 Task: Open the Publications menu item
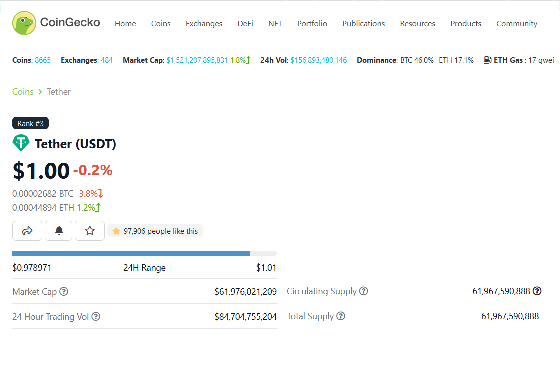pos(364,24)
